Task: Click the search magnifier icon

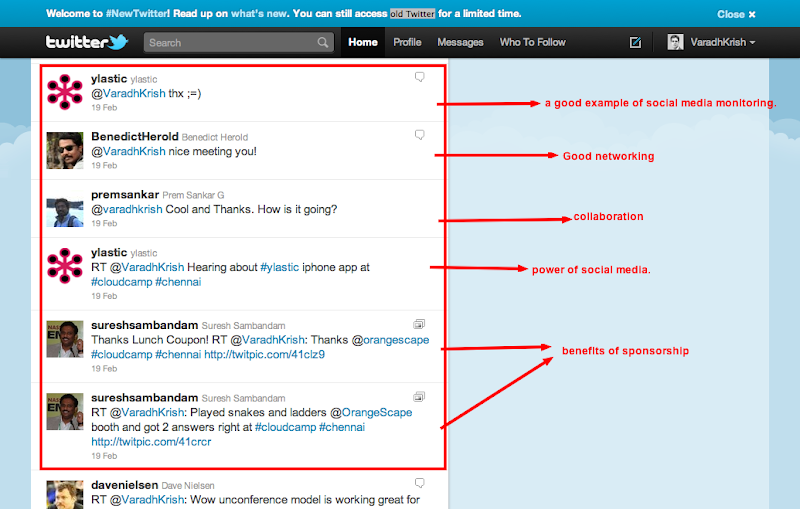Action: (322, 42)
